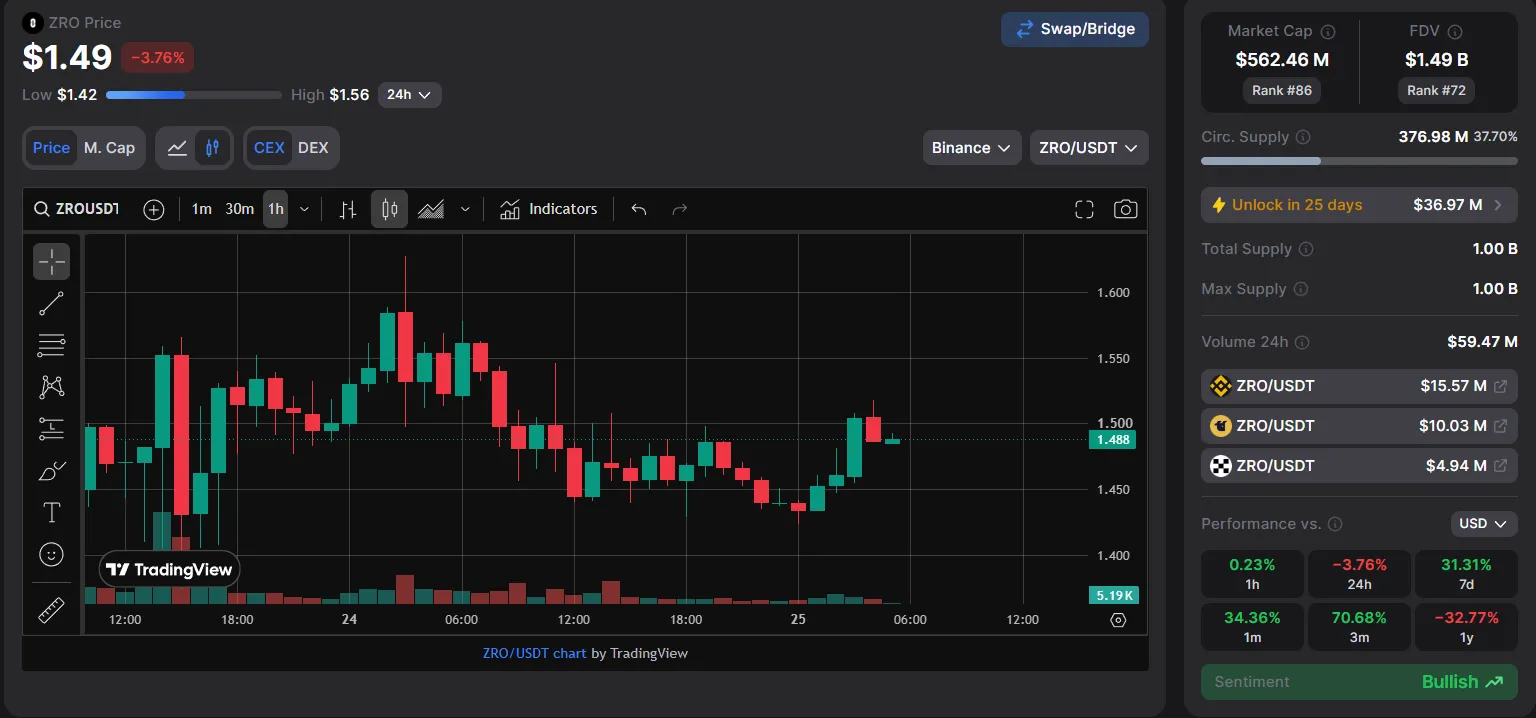Redo the last chart action

coord(680,209)
